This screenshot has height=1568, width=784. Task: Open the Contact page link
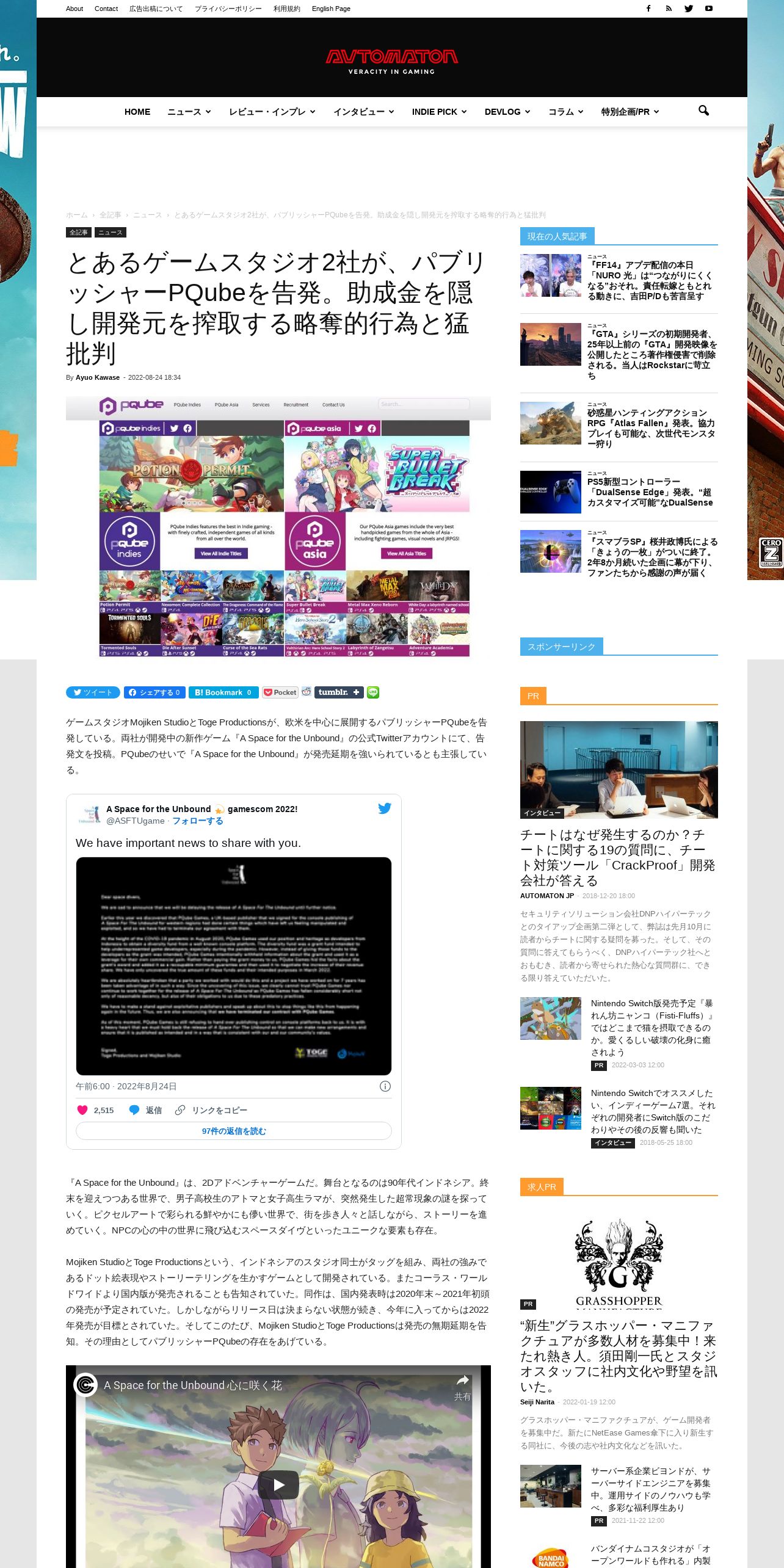[106, 9]
